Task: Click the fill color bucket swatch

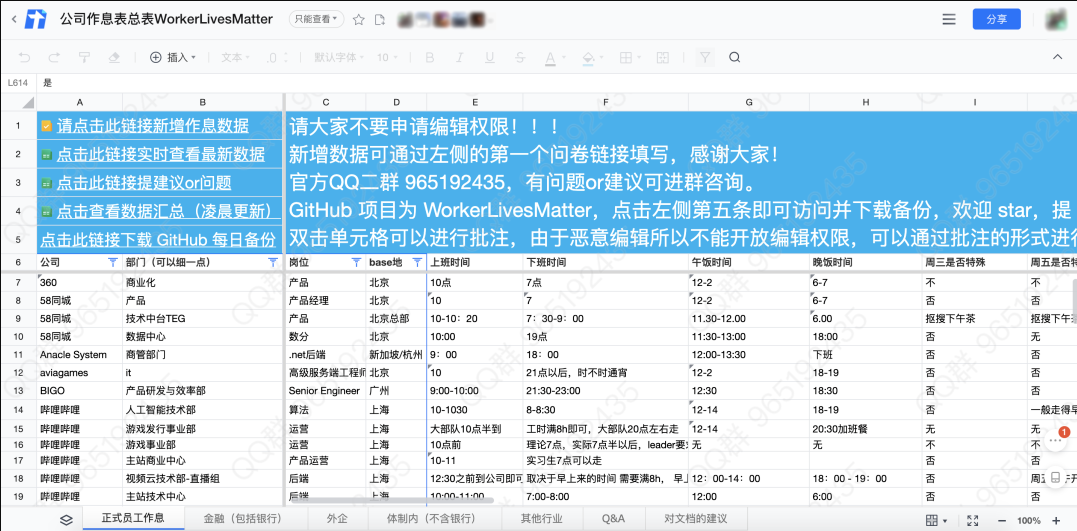Action: [x=588, y=58]
